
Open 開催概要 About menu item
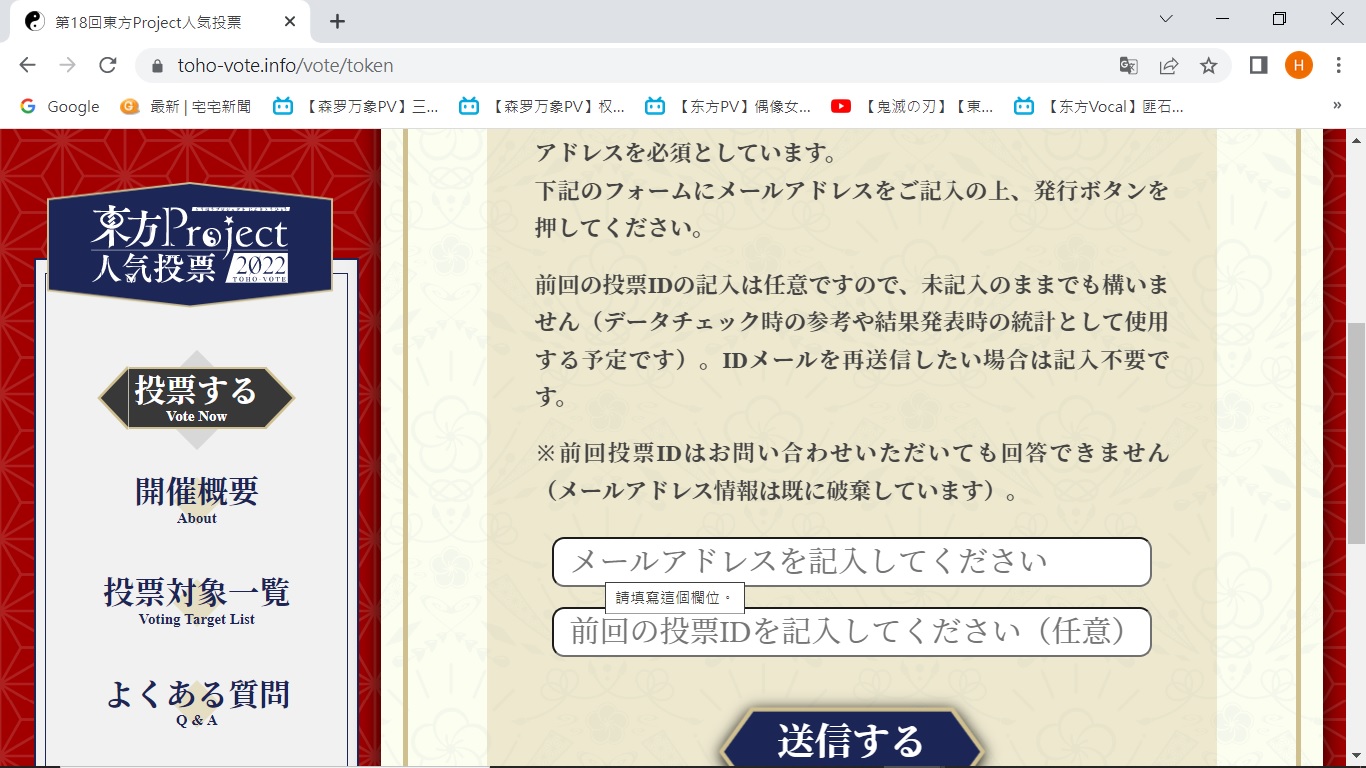pyautogui.click(x=196, y=499)
